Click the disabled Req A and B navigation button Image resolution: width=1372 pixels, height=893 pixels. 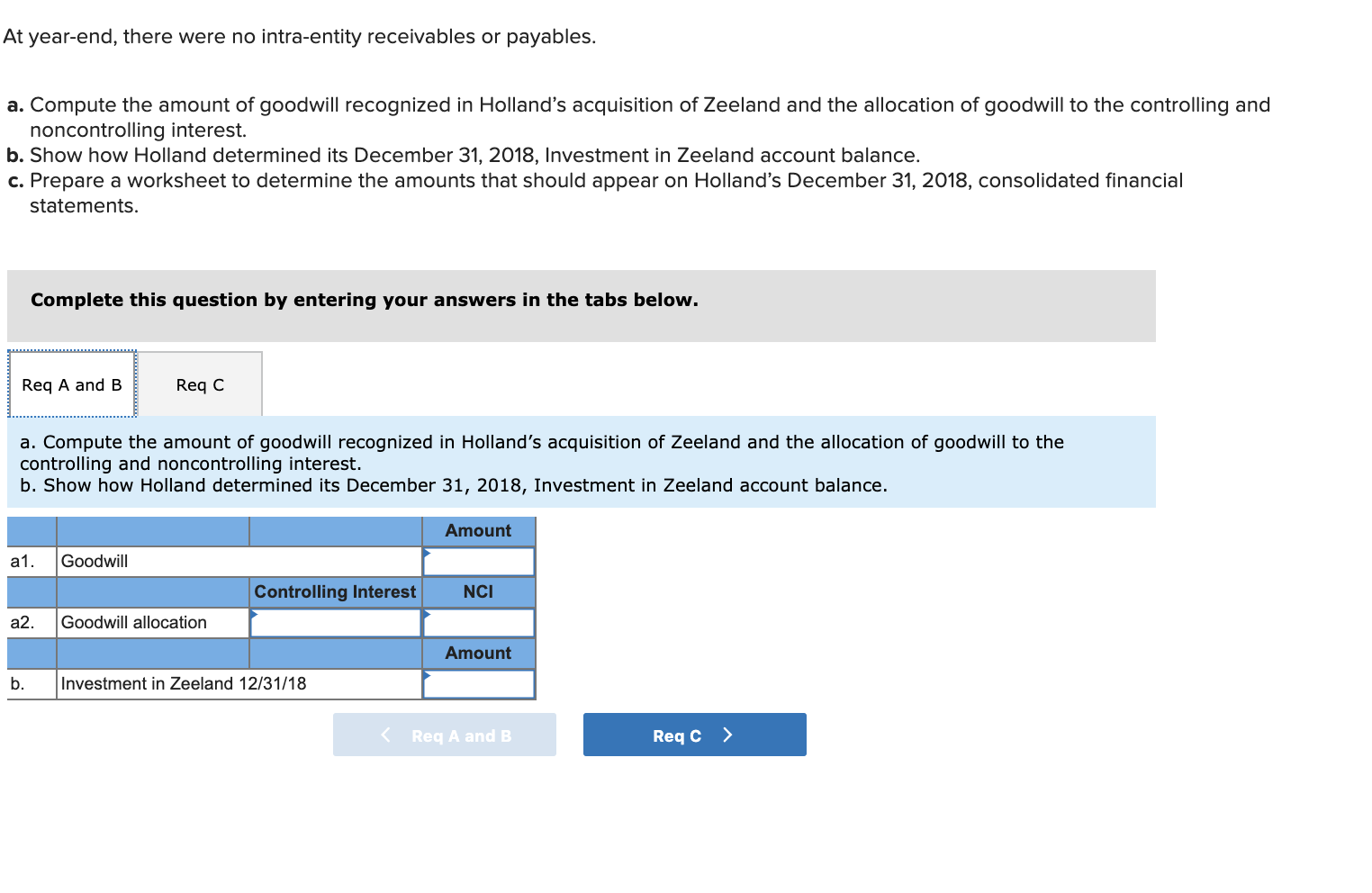tap(444, 735)
